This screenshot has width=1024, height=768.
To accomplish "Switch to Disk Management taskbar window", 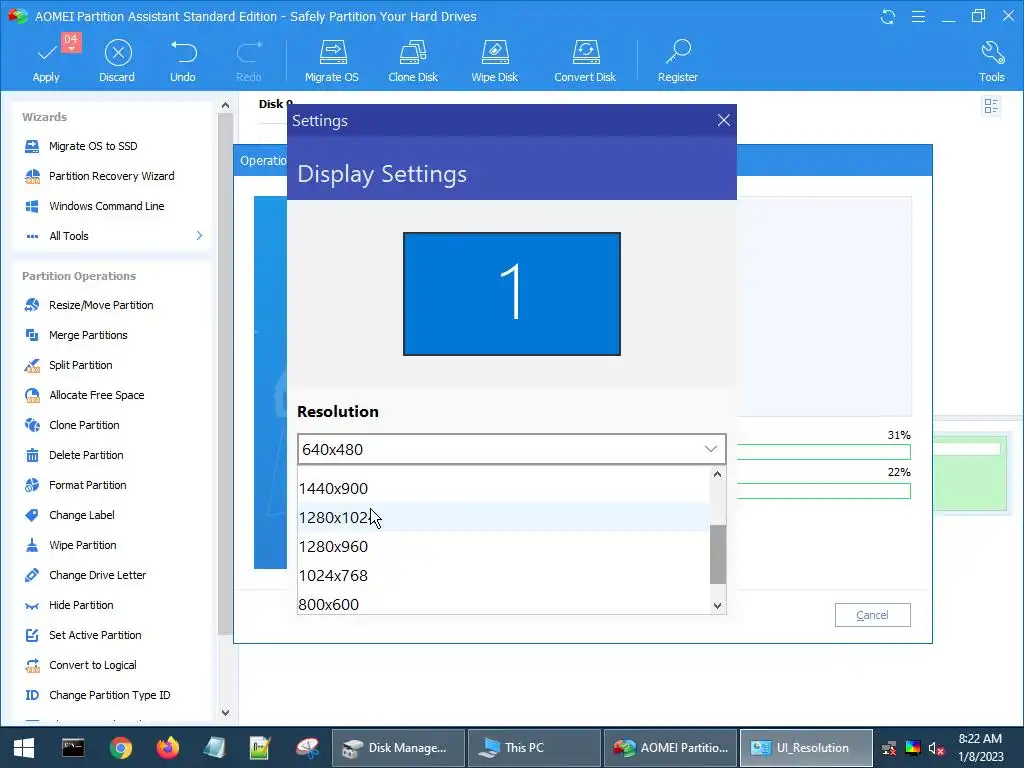I will [398, 748].
